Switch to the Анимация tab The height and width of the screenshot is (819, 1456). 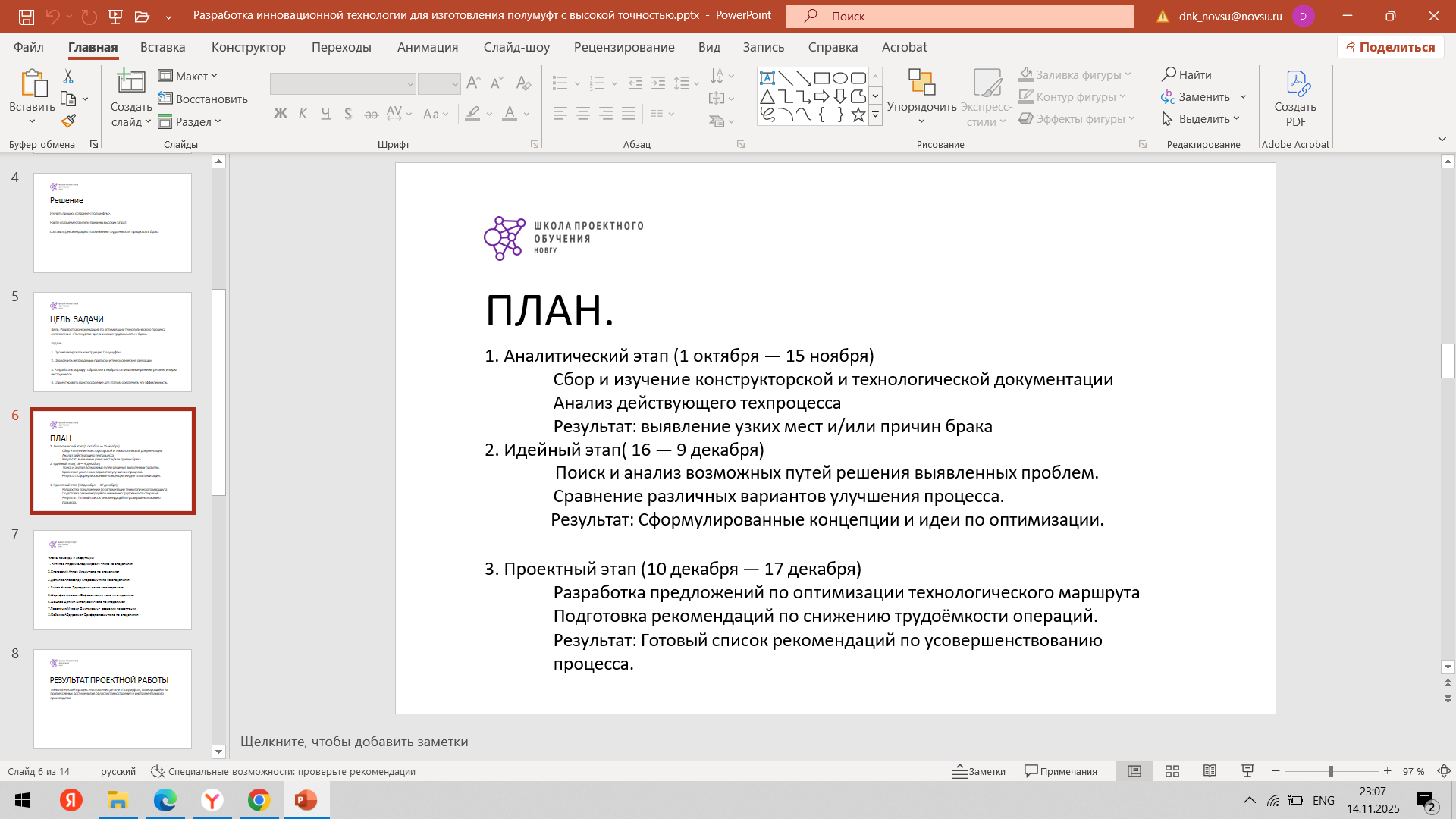pos(428,47)
